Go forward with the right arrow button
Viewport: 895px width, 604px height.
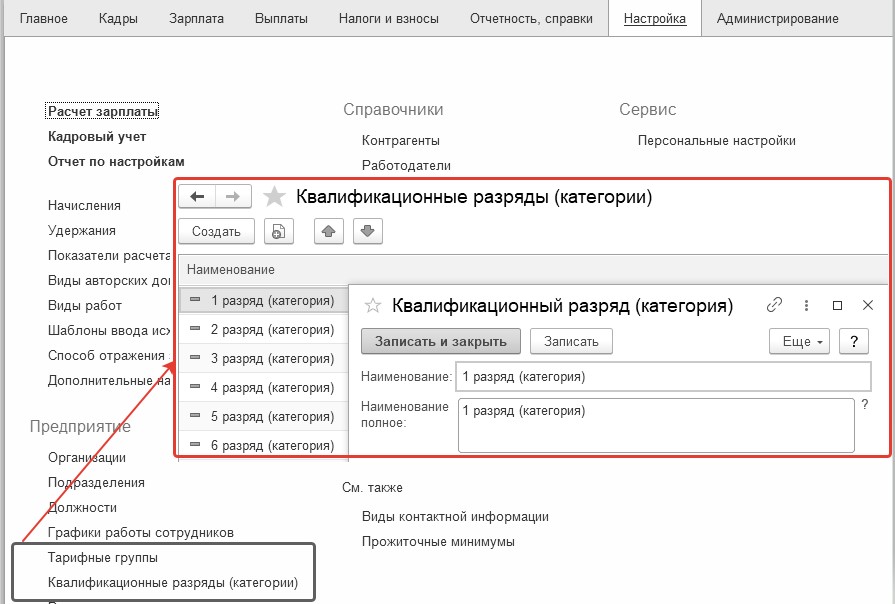pos(233,197)
